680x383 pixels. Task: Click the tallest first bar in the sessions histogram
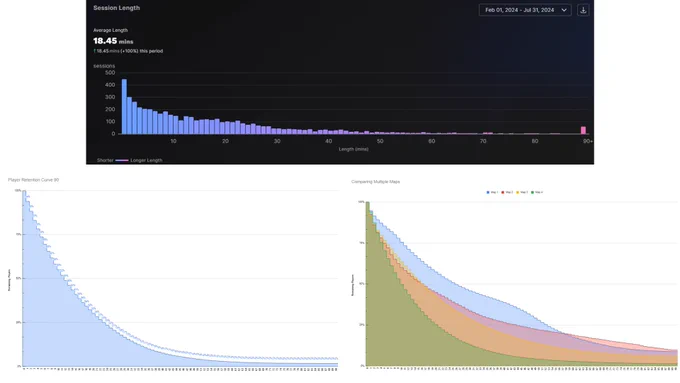click(124, 106)
